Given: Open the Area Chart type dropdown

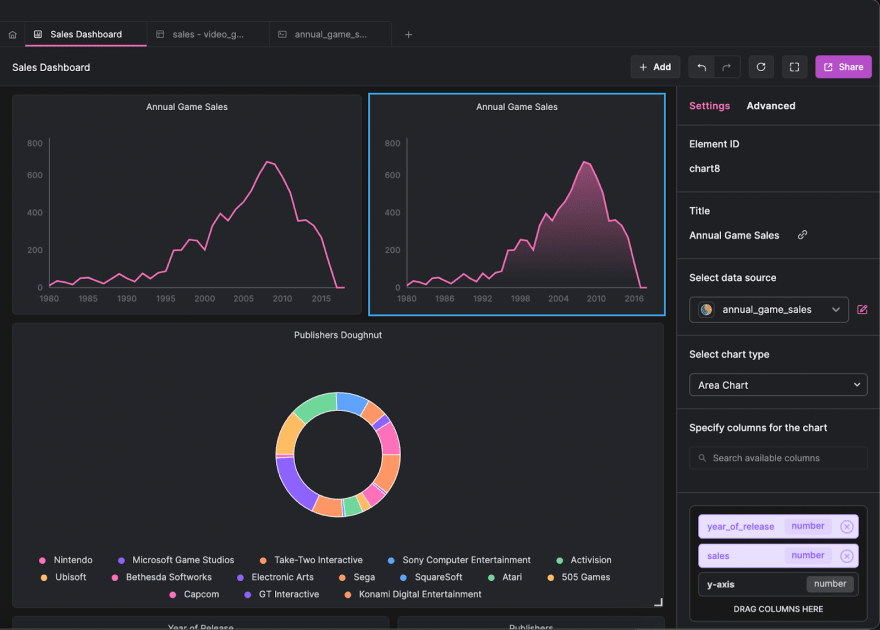Looking at the screenshot, I should point(778,385).
